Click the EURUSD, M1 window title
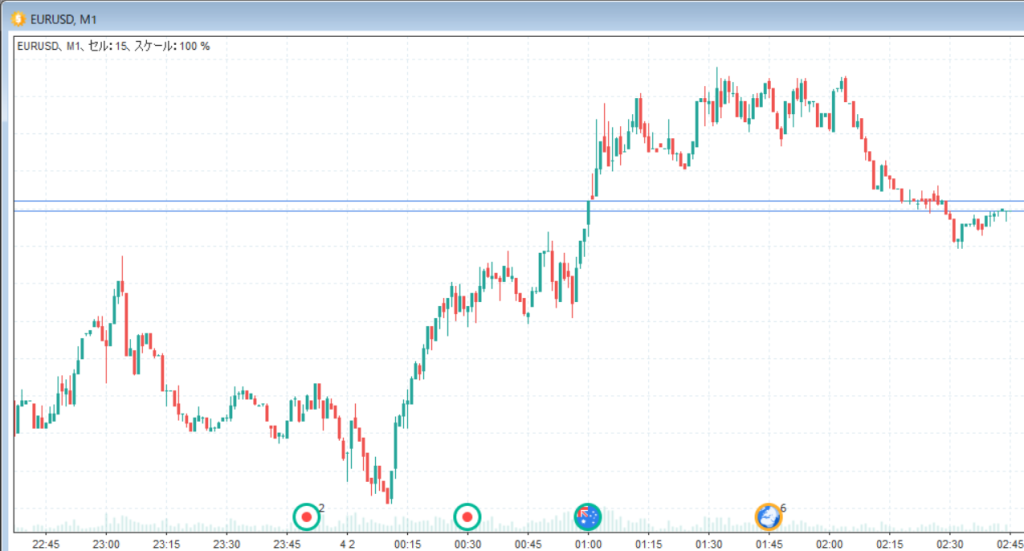 (x=65, y=18)
